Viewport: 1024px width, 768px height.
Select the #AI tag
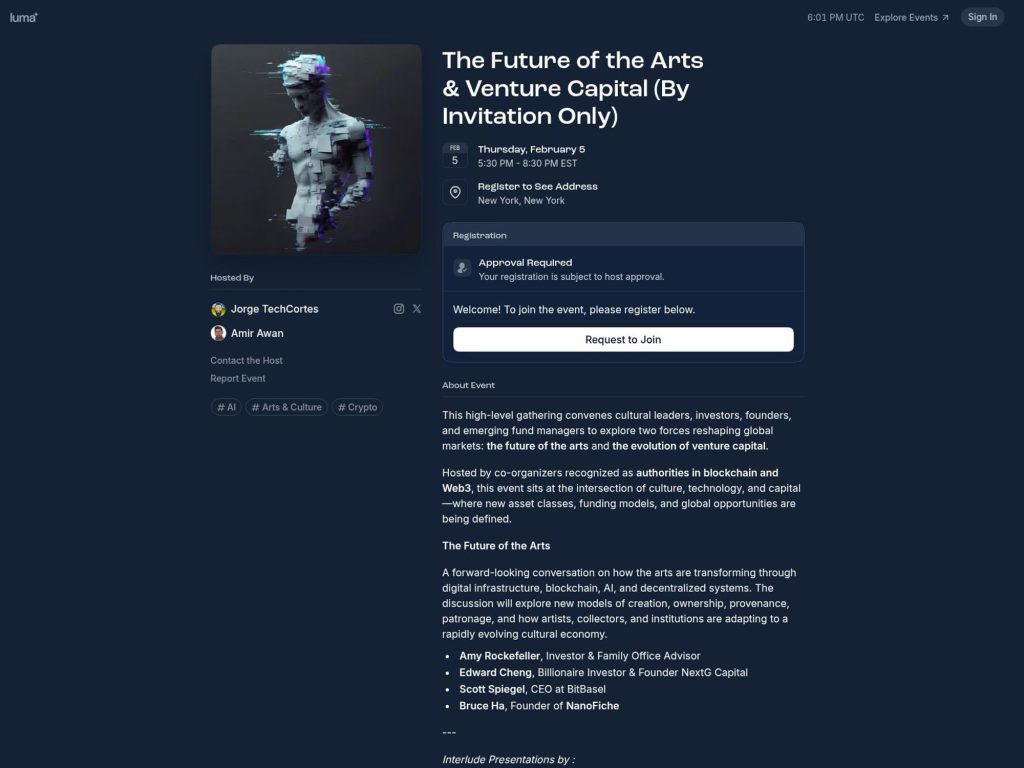click(x=226, y=407)
